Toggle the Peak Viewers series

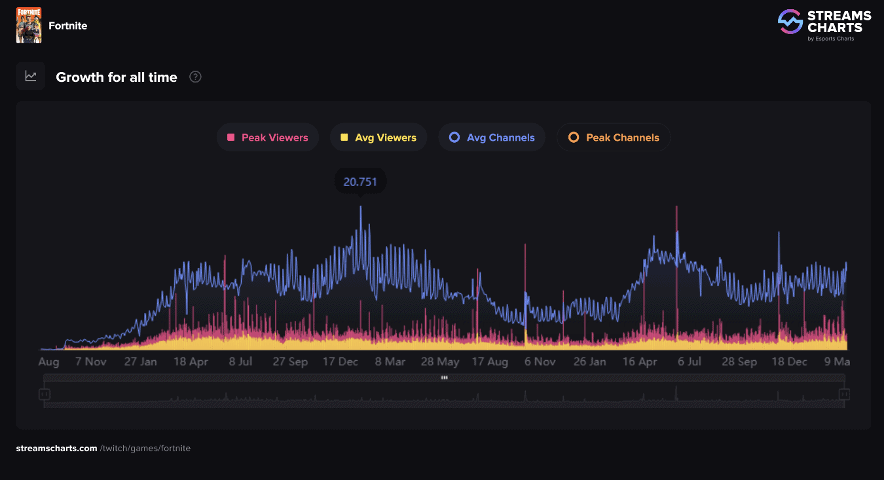click(268, 138)
